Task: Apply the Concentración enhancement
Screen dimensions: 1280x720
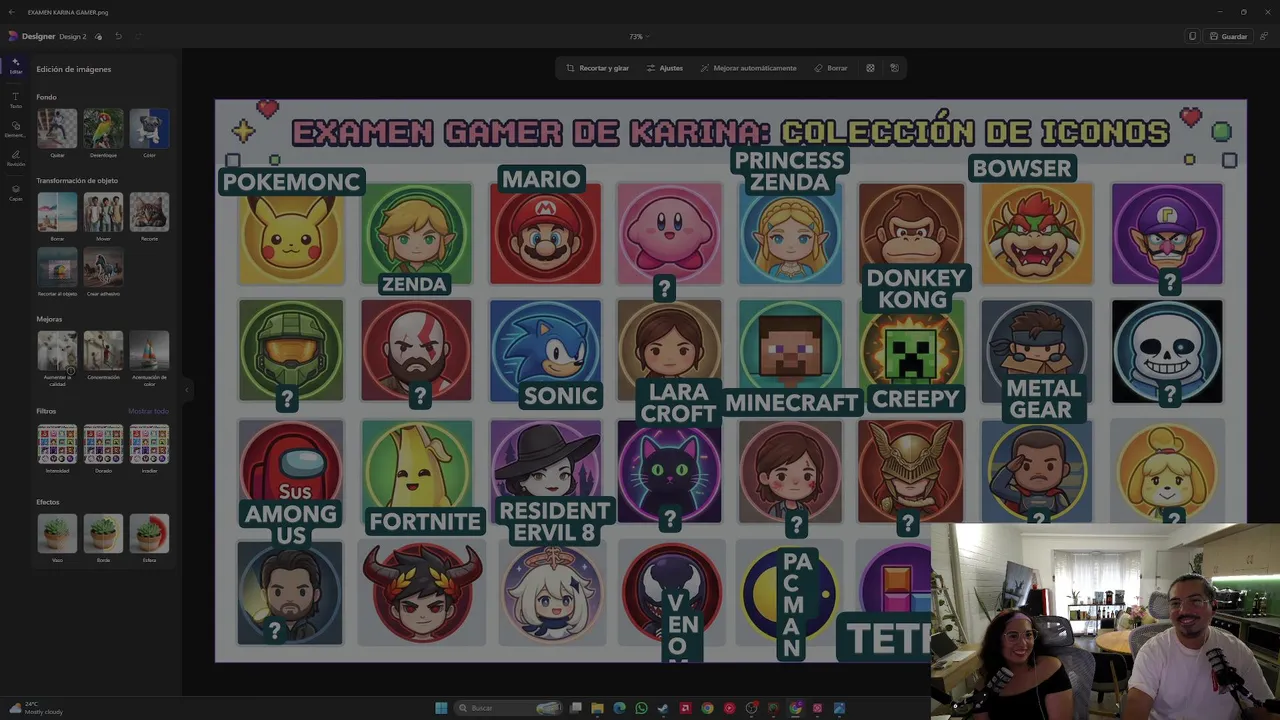Action: point(103,350)
